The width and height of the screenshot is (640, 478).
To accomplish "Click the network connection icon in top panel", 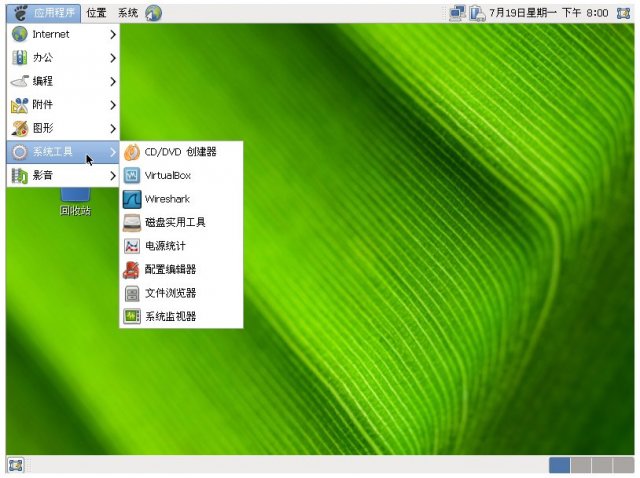I will [457, 13].
